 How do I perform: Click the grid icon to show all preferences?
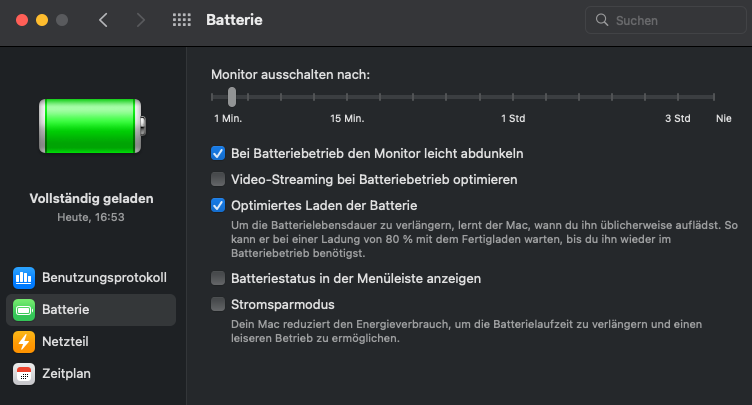181,20
